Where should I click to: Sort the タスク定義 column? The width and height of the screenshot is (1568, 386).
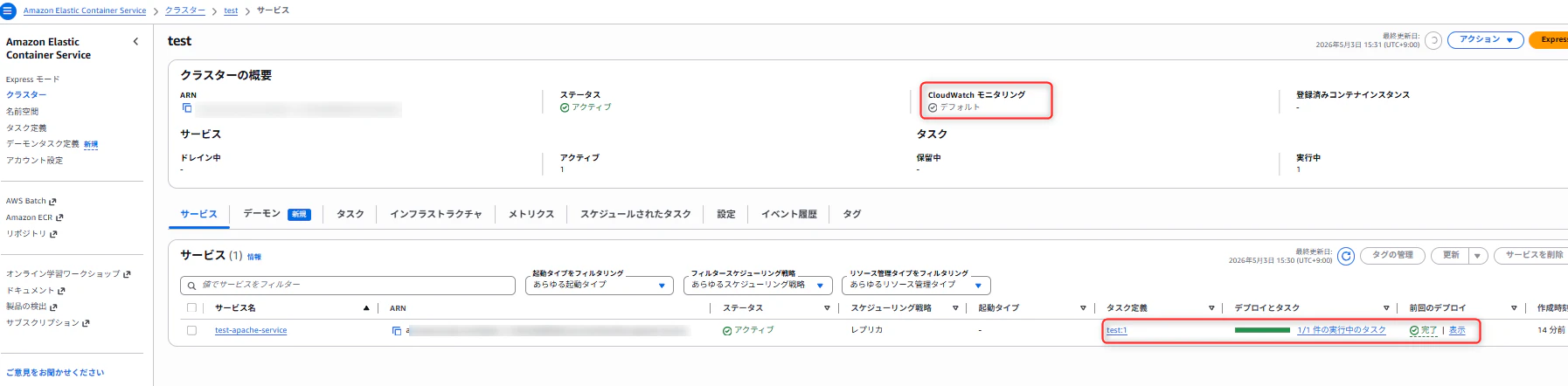point(1211,308)
